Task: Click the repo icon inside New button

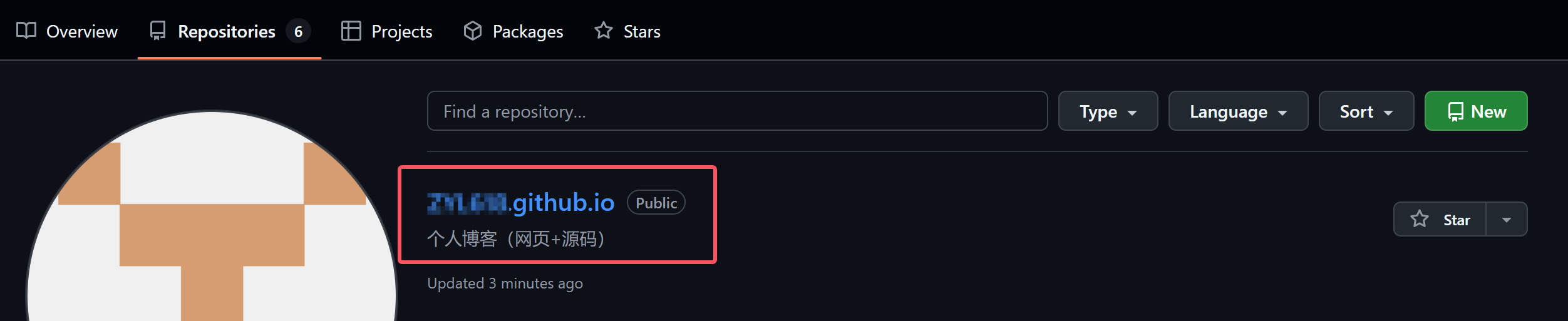Action: (x=1455, y=111)
